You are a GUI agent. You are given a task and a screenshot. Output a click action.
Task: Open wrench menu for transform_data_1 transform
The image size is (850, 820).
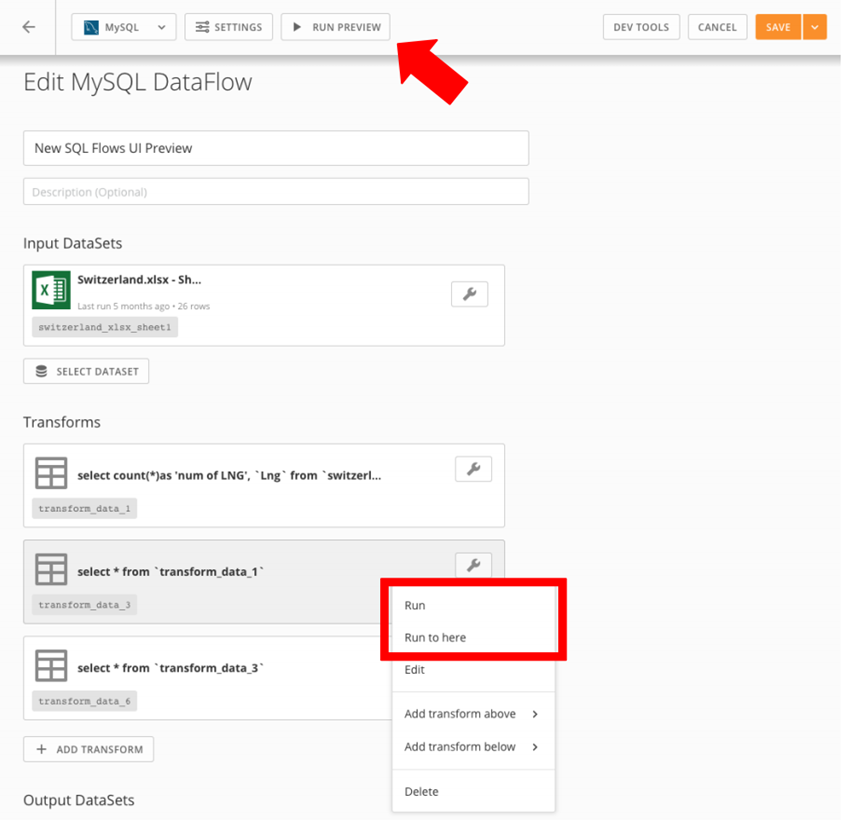(x=473, y=469)
